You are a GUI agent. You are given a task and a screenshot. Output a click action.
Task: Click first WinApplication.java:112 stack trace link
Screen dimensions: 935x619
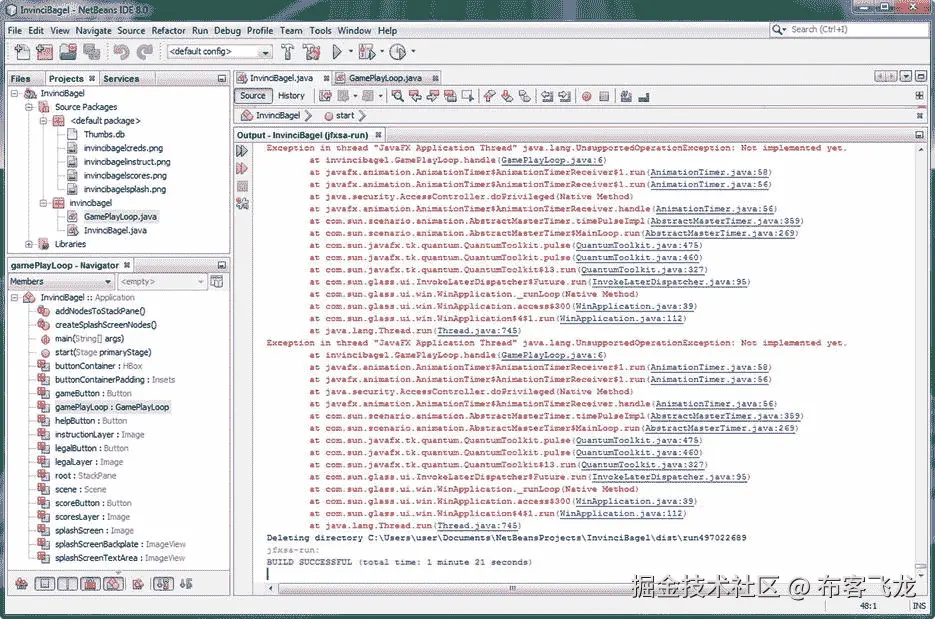[x=620, y=318]
